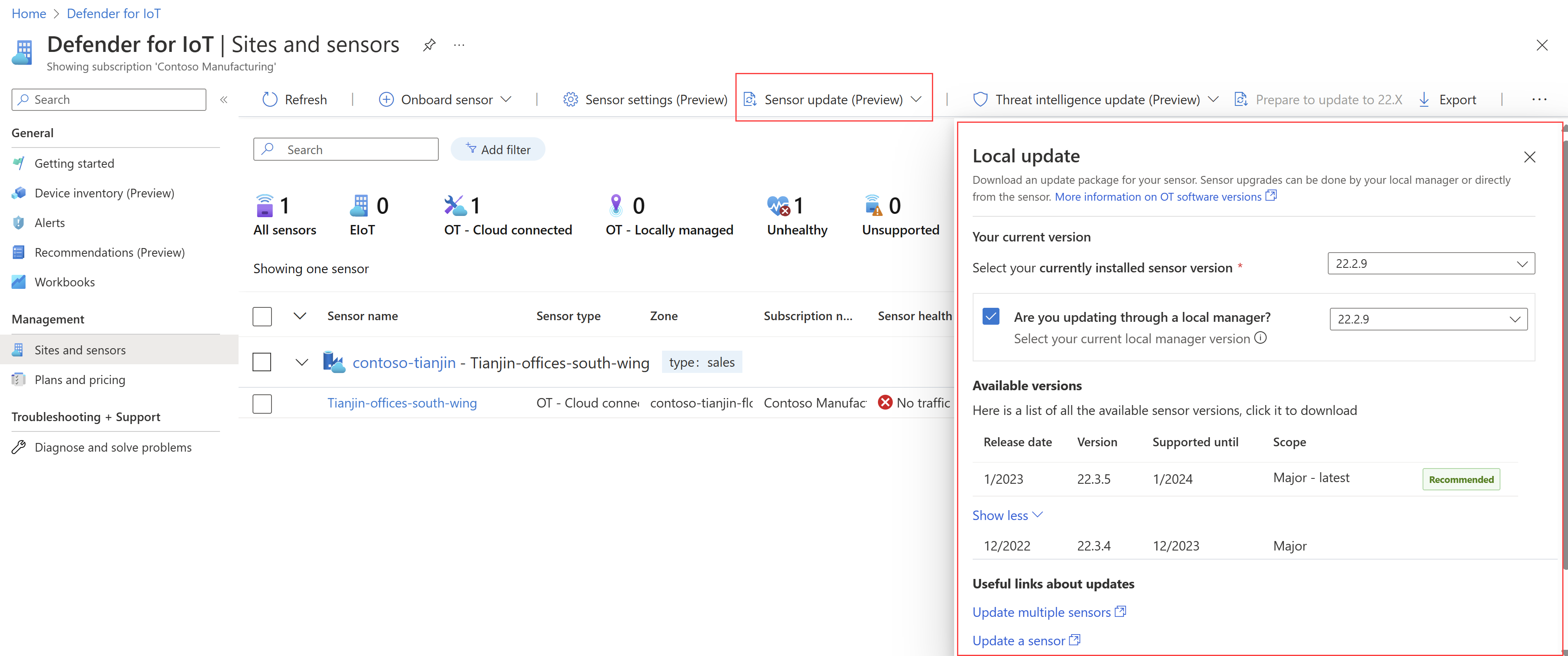This screenshot has height=656, width=1568.
Task: Click the Unhealthy heart icon
Action: [x=779, y=206]
